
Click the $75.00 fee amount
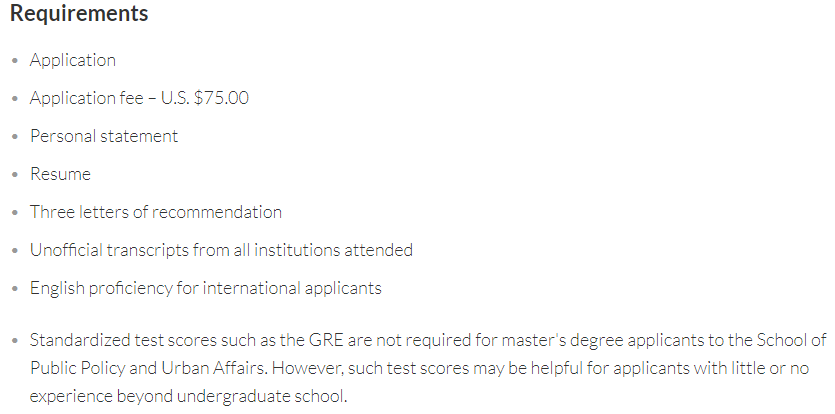[x=222, y=98]
